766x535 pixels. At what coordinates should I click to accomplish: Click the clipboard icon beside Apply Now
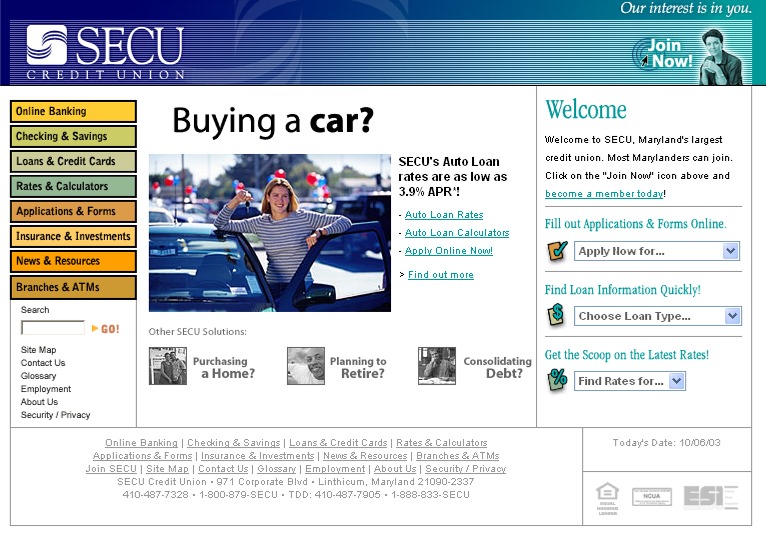click(x=558, y=251)
